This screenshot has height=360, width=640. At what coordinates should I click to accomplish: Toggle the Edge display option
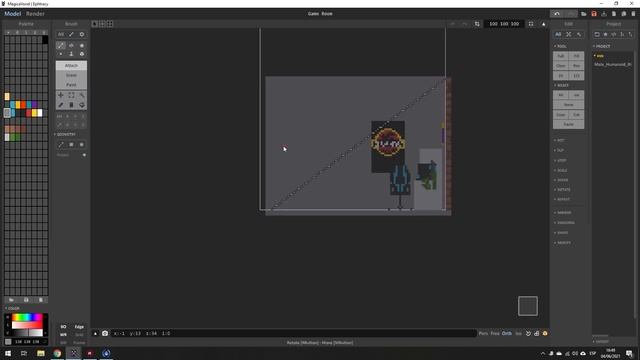(x=79, y=327)
